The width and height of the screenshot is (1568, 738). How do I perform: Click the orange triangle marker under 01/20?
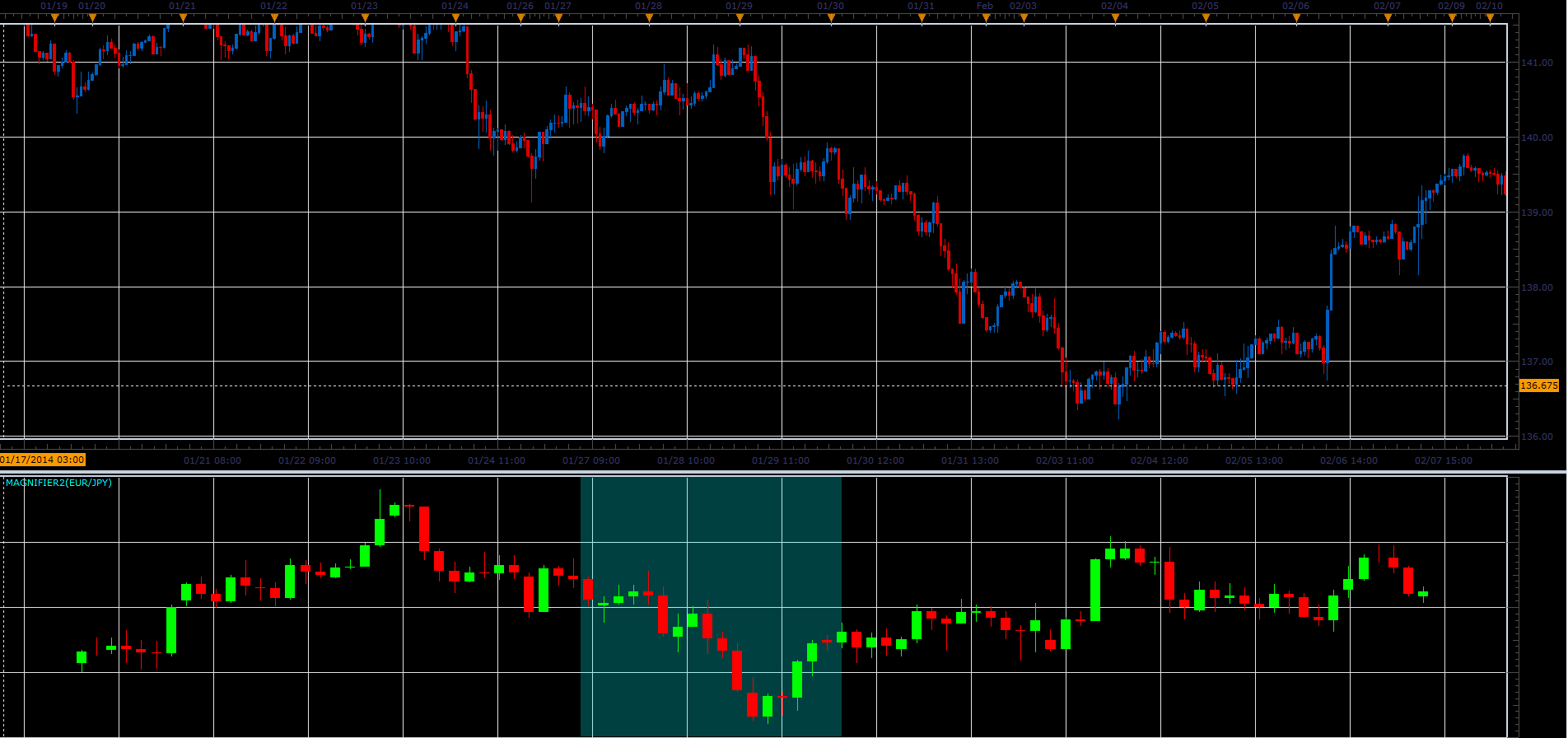coord(92,18)
